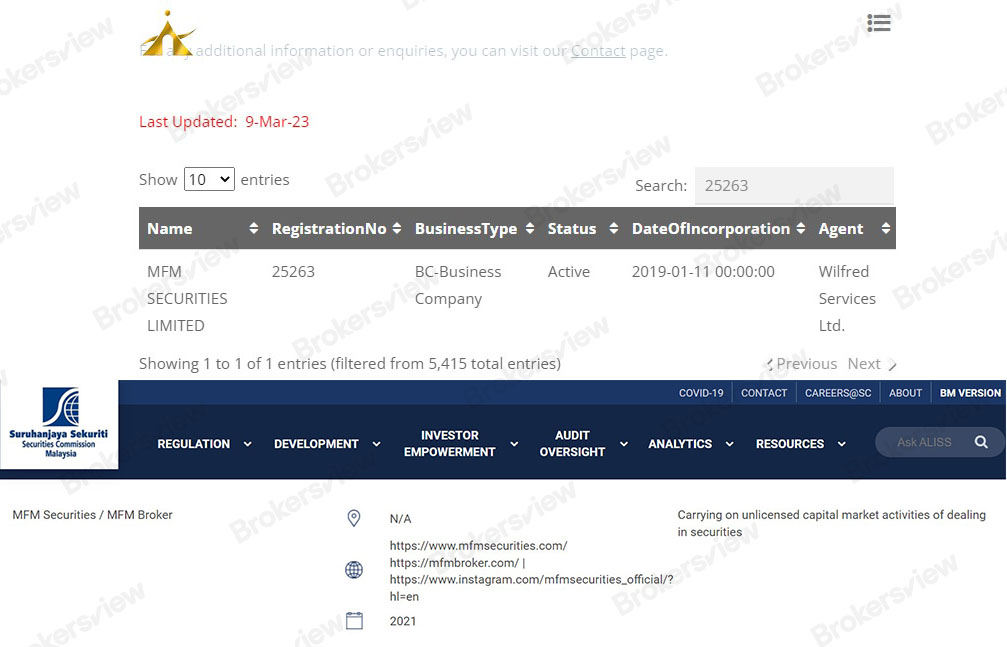Open the DEVELOPMENT menu
The image size is (1007, 647).
(316, 444)
